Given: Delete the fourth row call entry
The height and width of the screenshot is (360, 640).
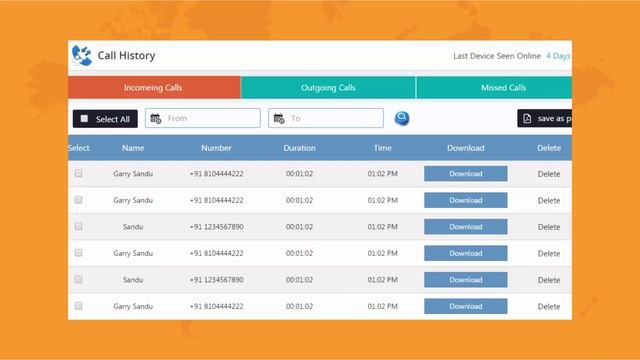Looking at the screenshot, I should tap(549, 253).
